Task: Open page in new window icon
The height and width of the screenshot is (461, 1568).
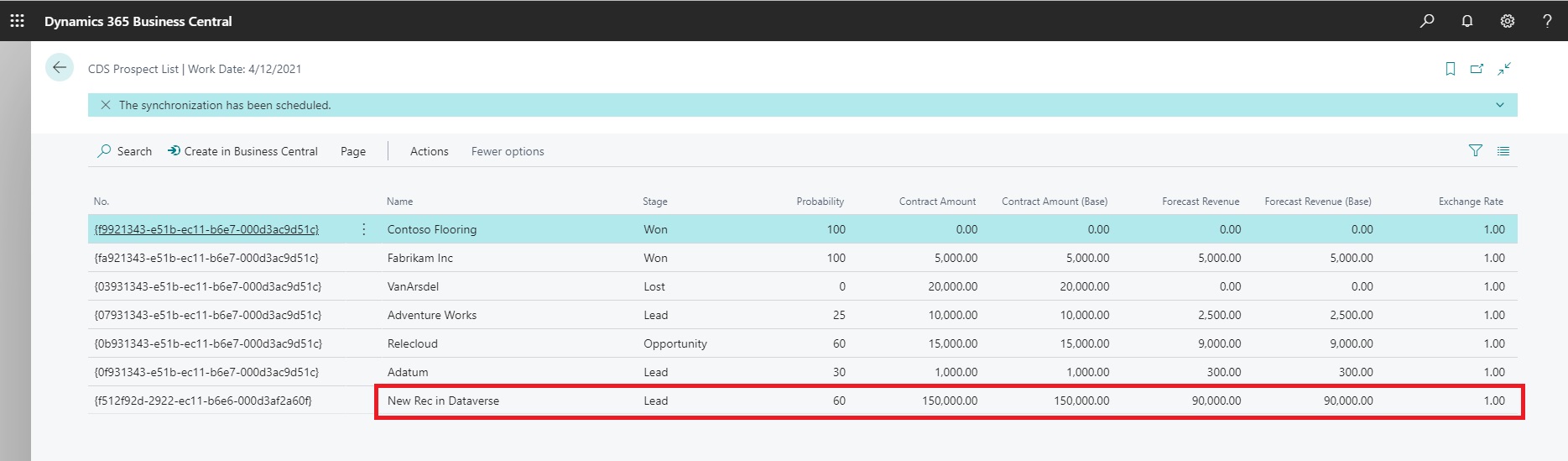Action: point(1477,69)
